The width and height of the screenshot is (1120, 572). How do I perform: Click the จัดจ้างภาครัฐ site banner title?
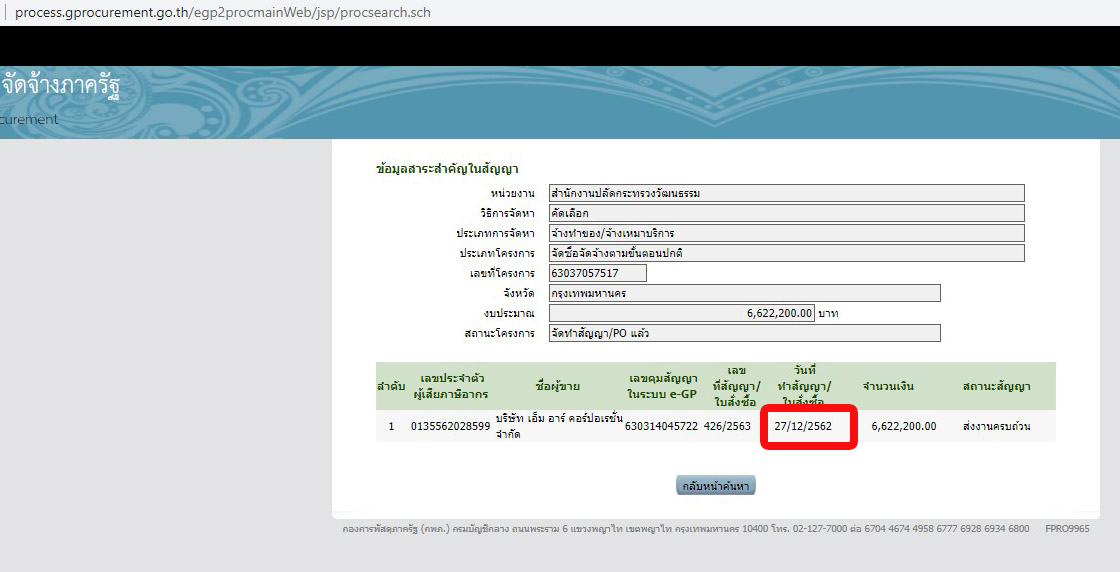60,86
